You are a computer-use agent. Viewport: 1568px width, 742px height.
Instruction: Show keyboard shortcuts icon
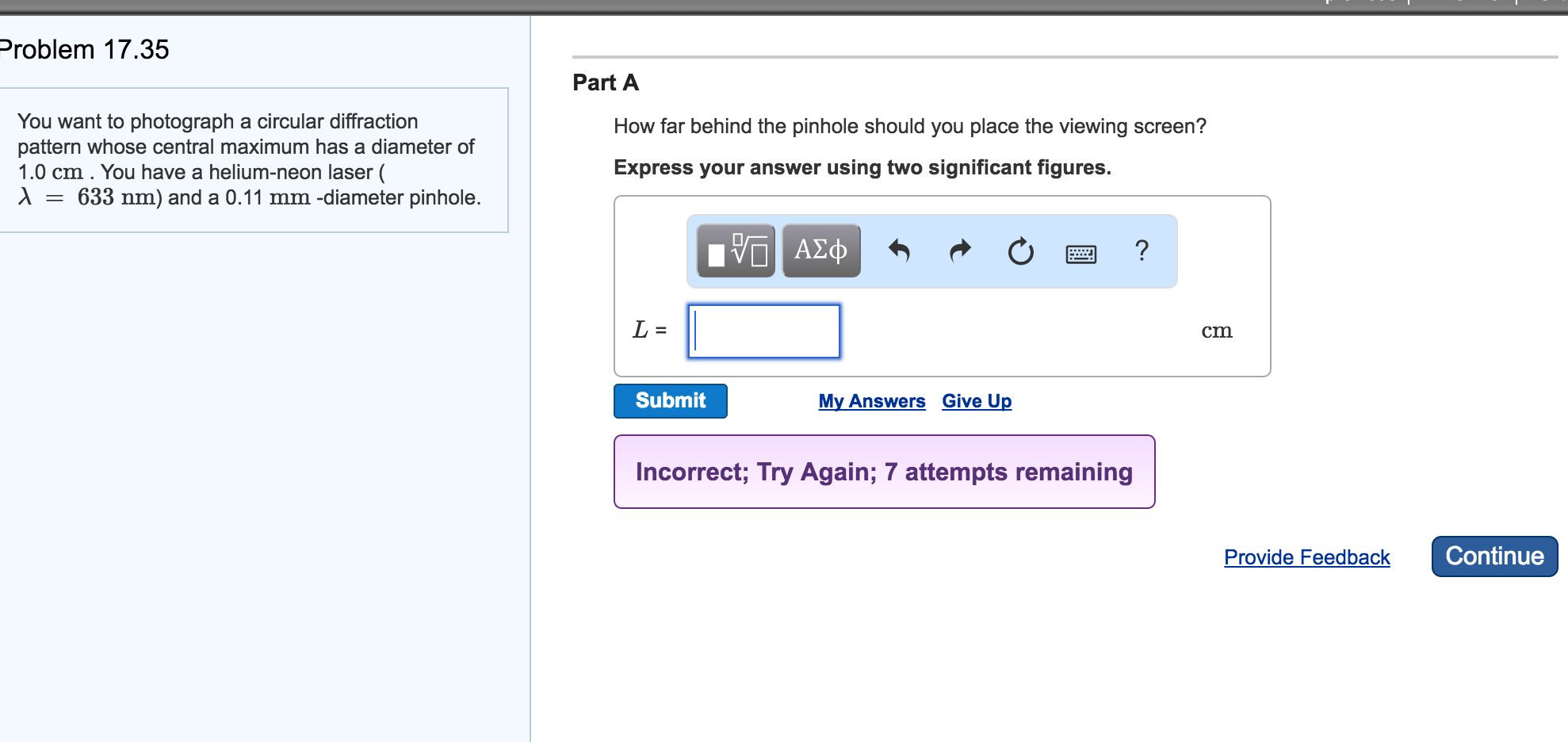[x=1081, y=254]
